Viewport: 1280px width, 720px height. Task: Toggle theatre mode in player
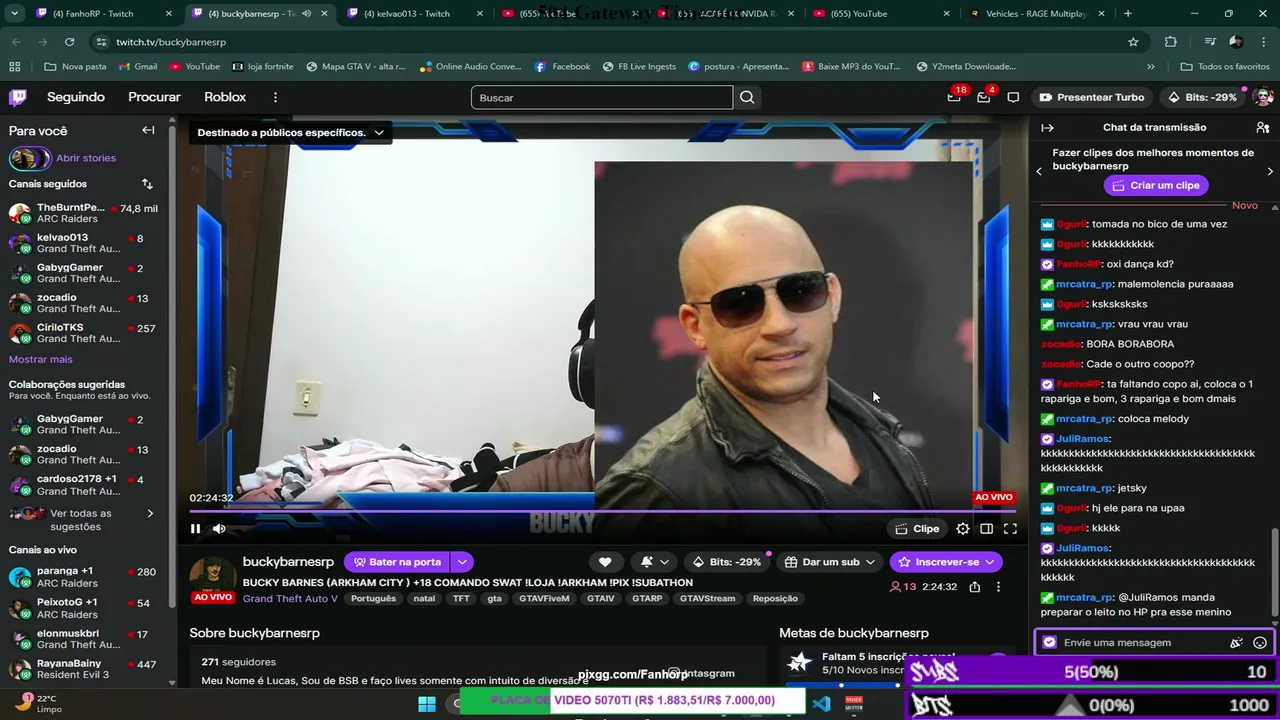986,529
